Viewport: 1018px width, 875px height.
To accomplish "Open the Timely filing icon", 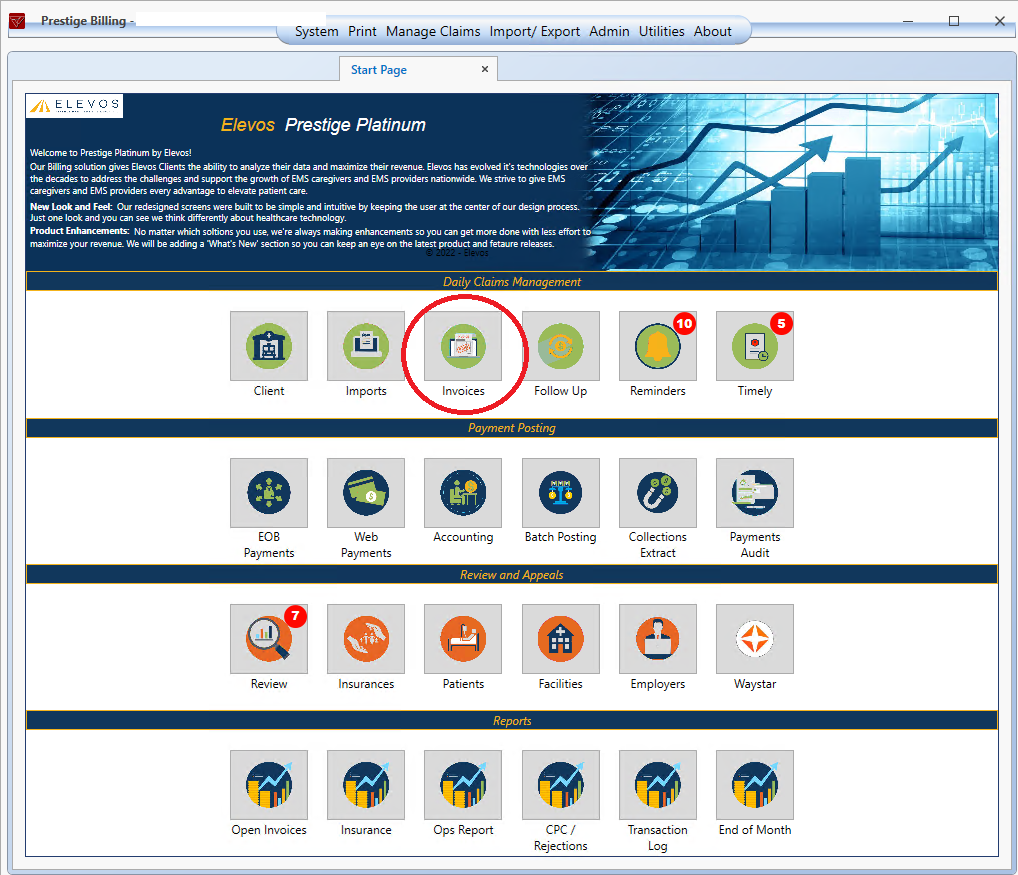I will click(755, 346).
